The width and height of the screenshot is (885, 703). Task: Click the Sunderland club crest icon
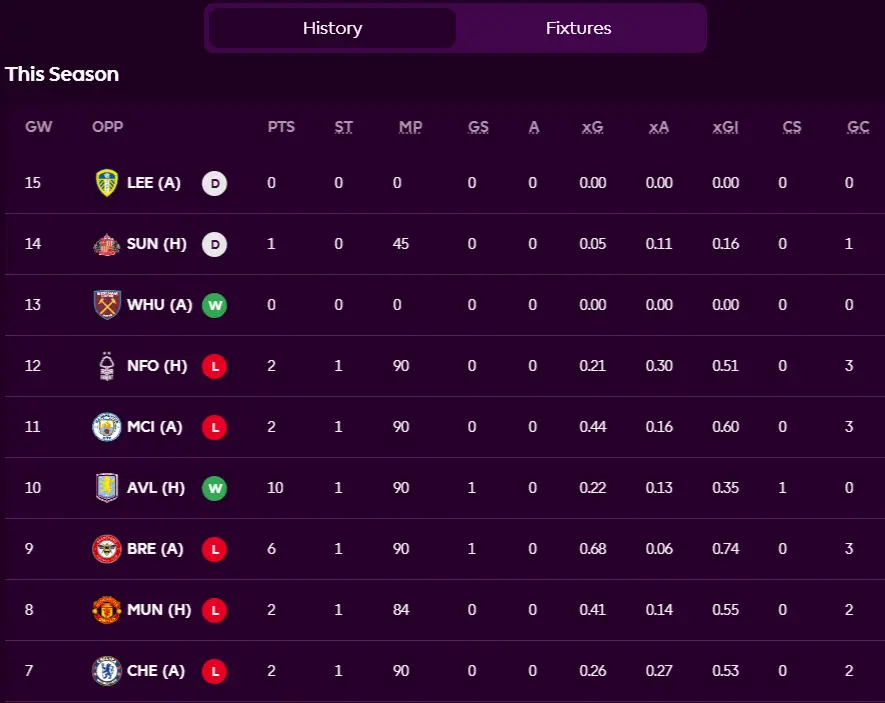pos(107,244)
